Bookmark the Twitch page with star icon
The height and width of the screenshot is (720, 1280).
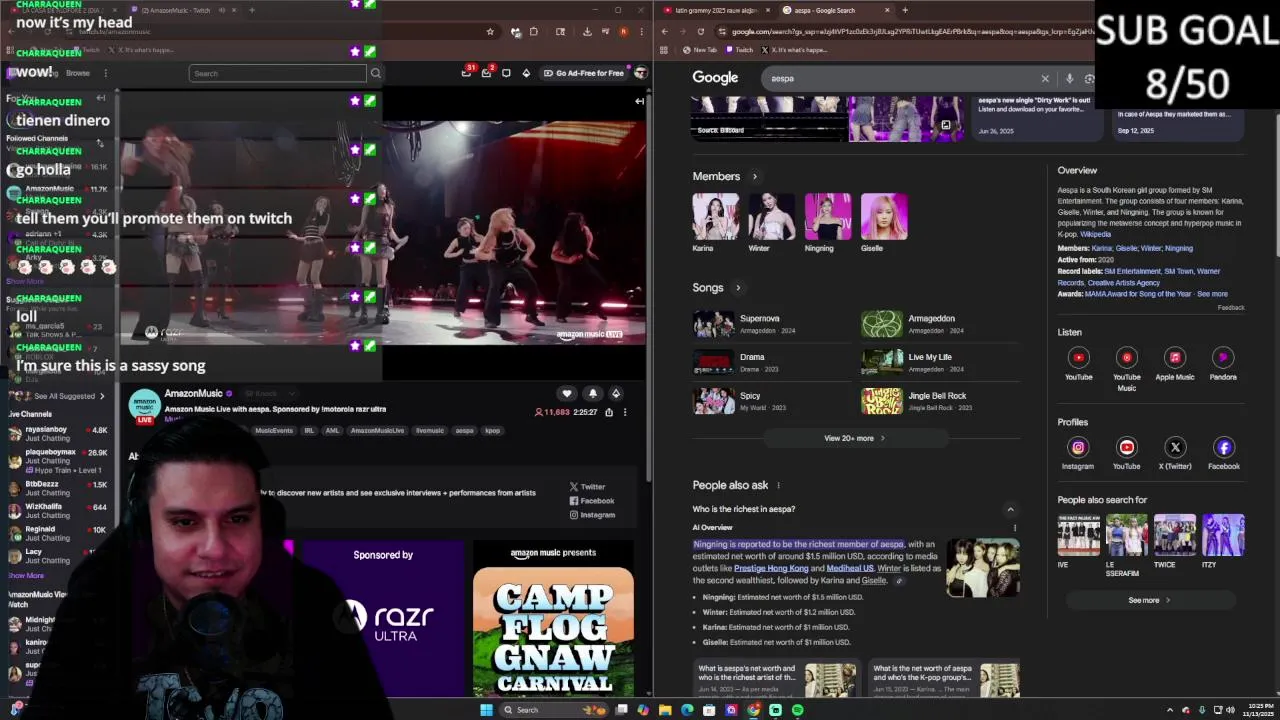point(490,31)
